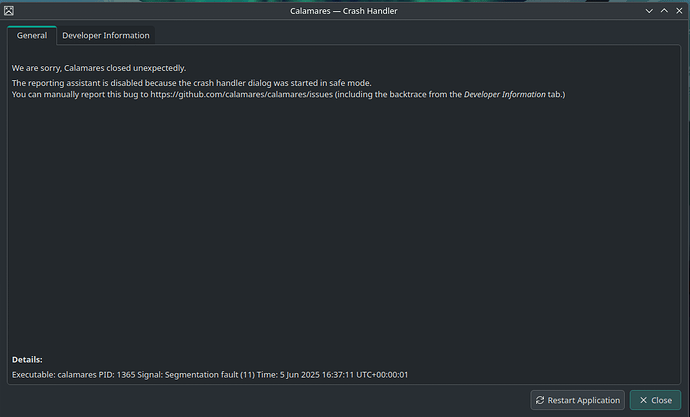The height and width of the screenshot is (417, 690).
Task: Click the Calamares — Crash Handler title text
Action: 344,11
